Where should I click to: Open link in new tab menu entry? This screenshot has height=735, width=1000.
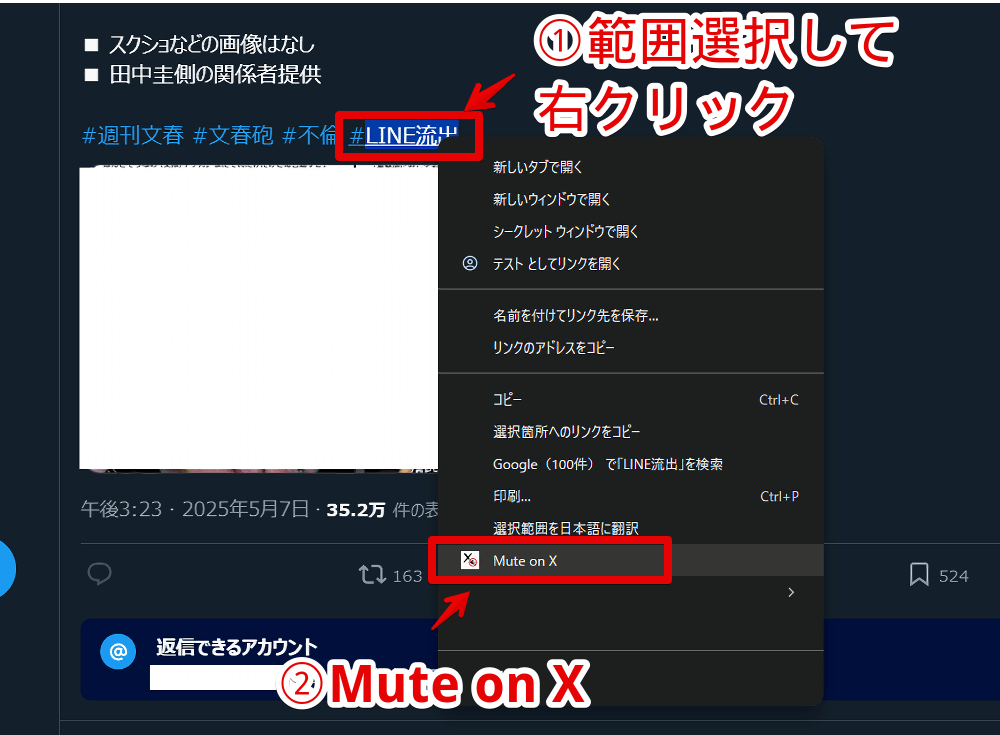point(631,167)
